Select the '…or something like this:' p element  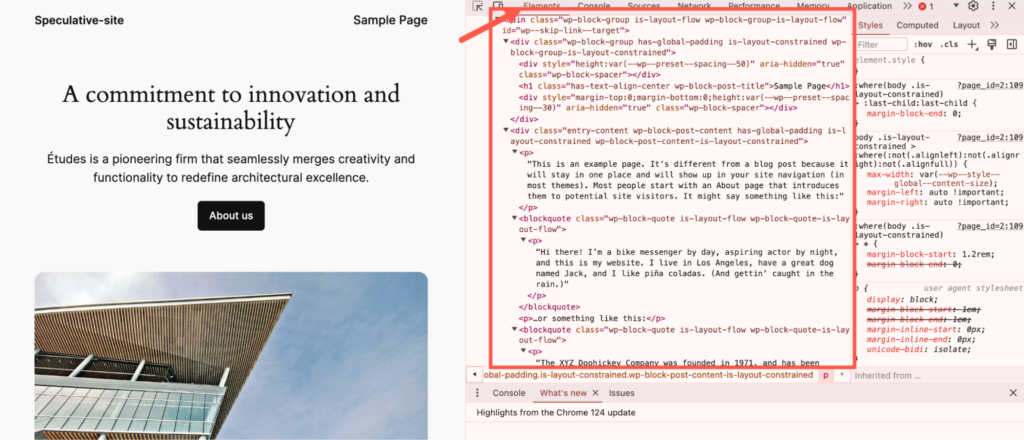coord(592,319)
